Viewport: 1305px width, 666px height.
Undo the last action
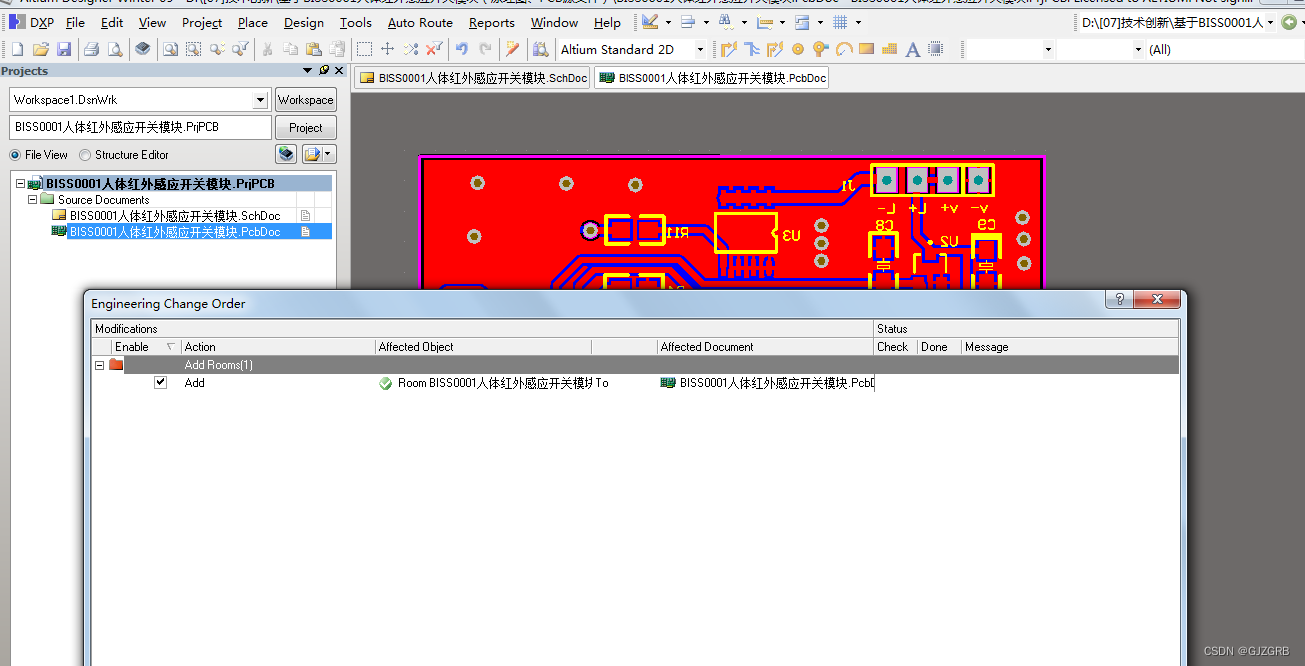pyautogui.click(x=461, y=49)
